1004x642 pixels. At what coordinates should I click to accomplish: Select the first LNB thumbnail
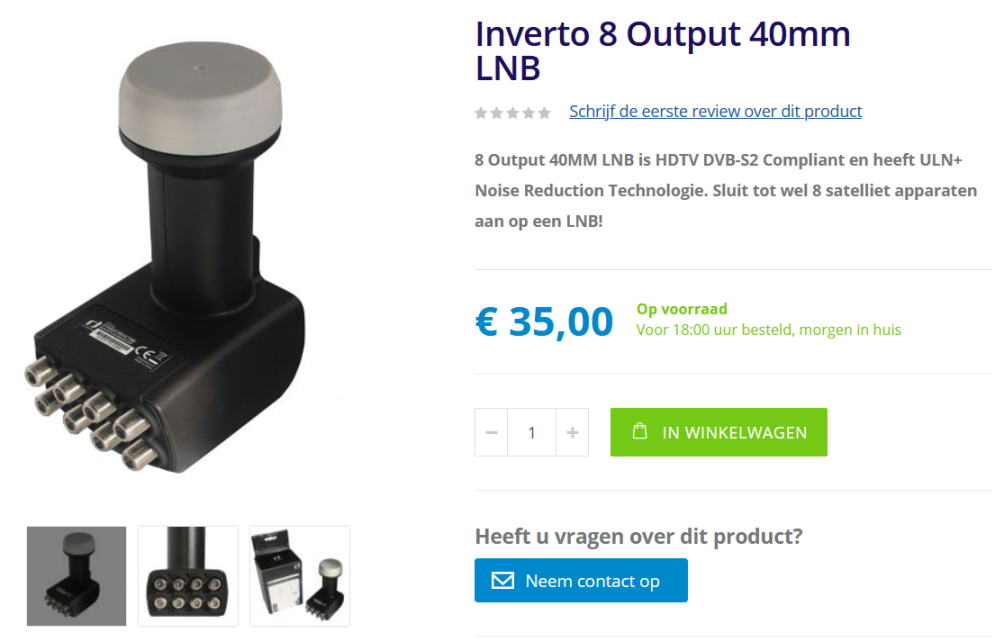[76, 576]
